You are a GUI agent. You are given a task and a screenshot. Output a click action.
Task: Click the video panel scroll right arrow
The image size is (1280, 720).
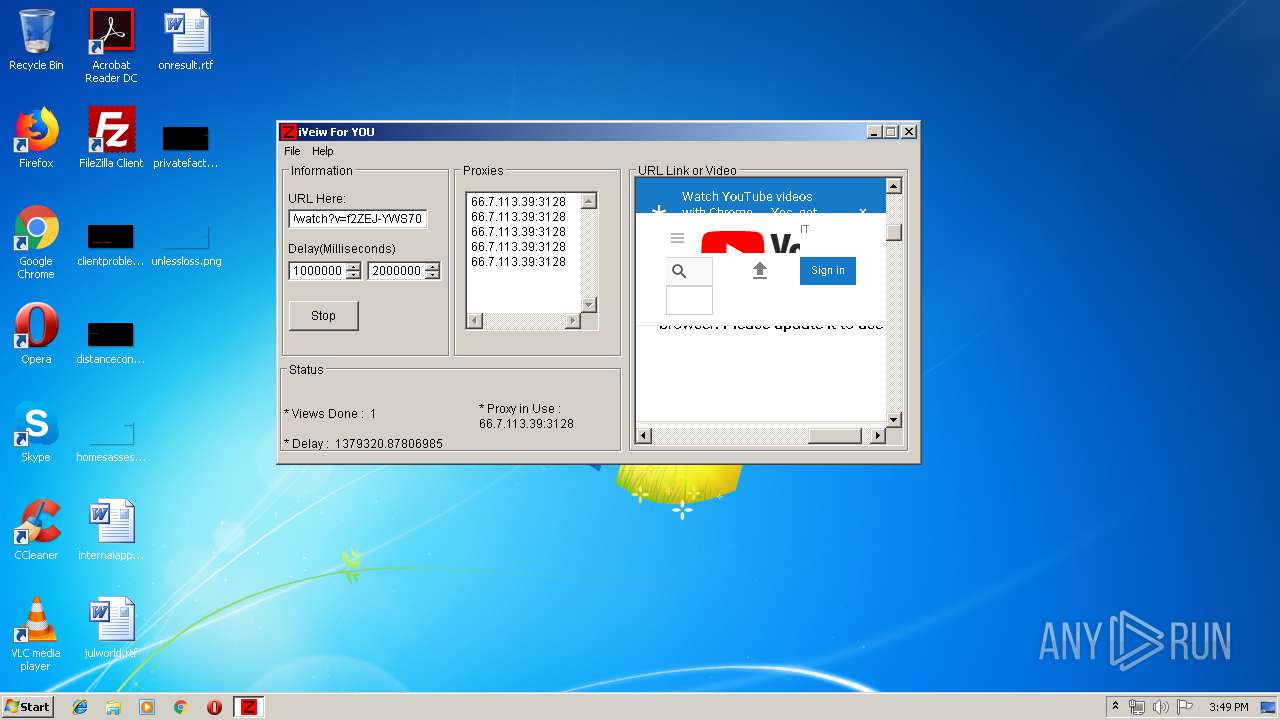click(878, 436)
